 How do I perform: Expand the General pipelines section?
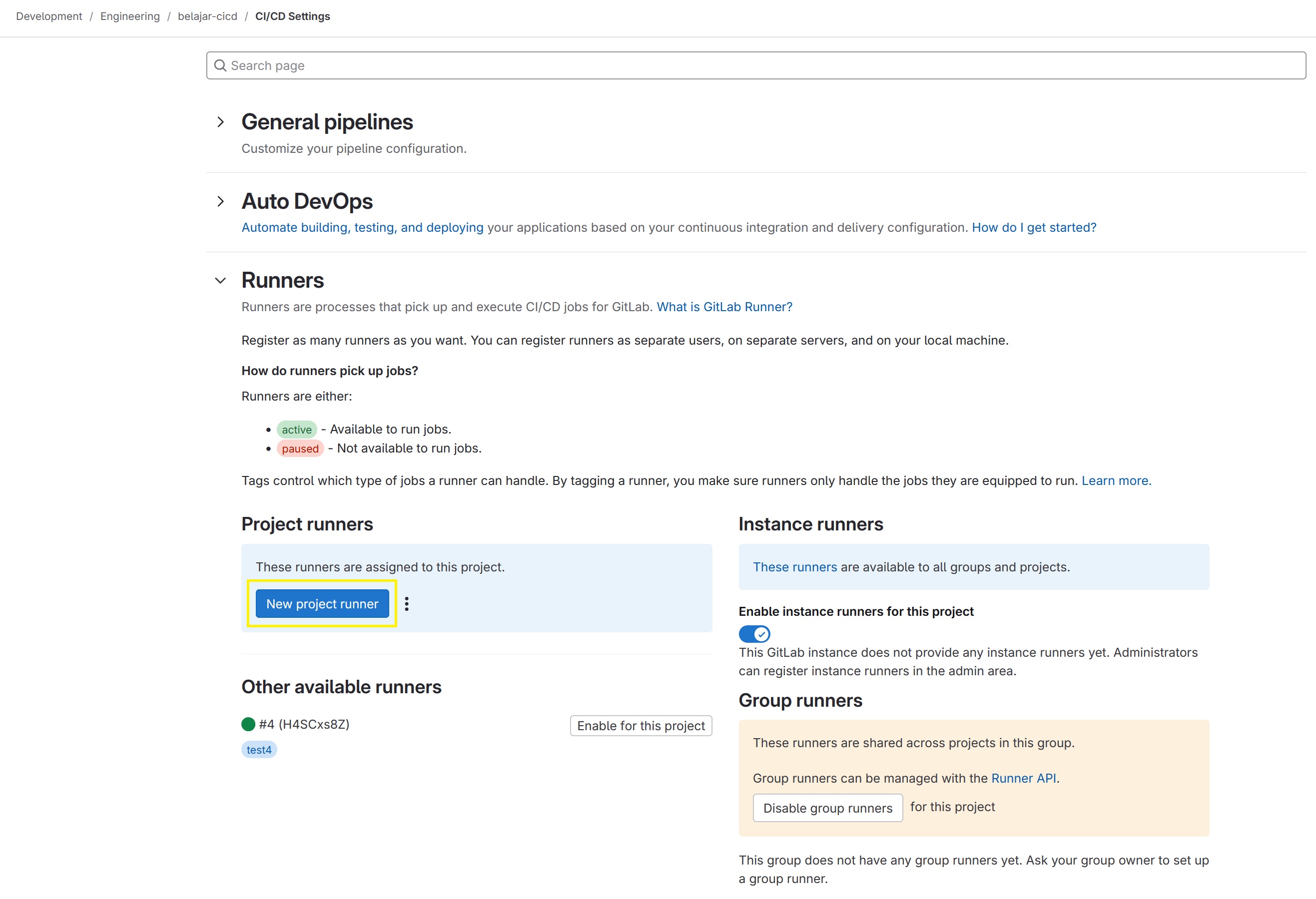click(x=221, y=122)
